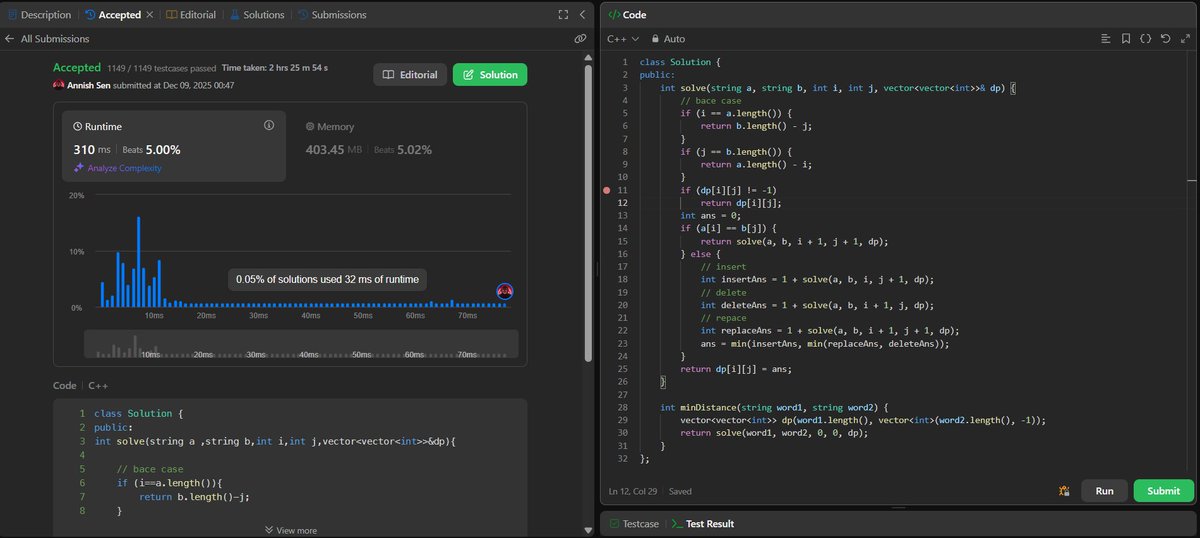
Task: Click the green Solution button
Action: pyautogui.click(x=489, y=75)
